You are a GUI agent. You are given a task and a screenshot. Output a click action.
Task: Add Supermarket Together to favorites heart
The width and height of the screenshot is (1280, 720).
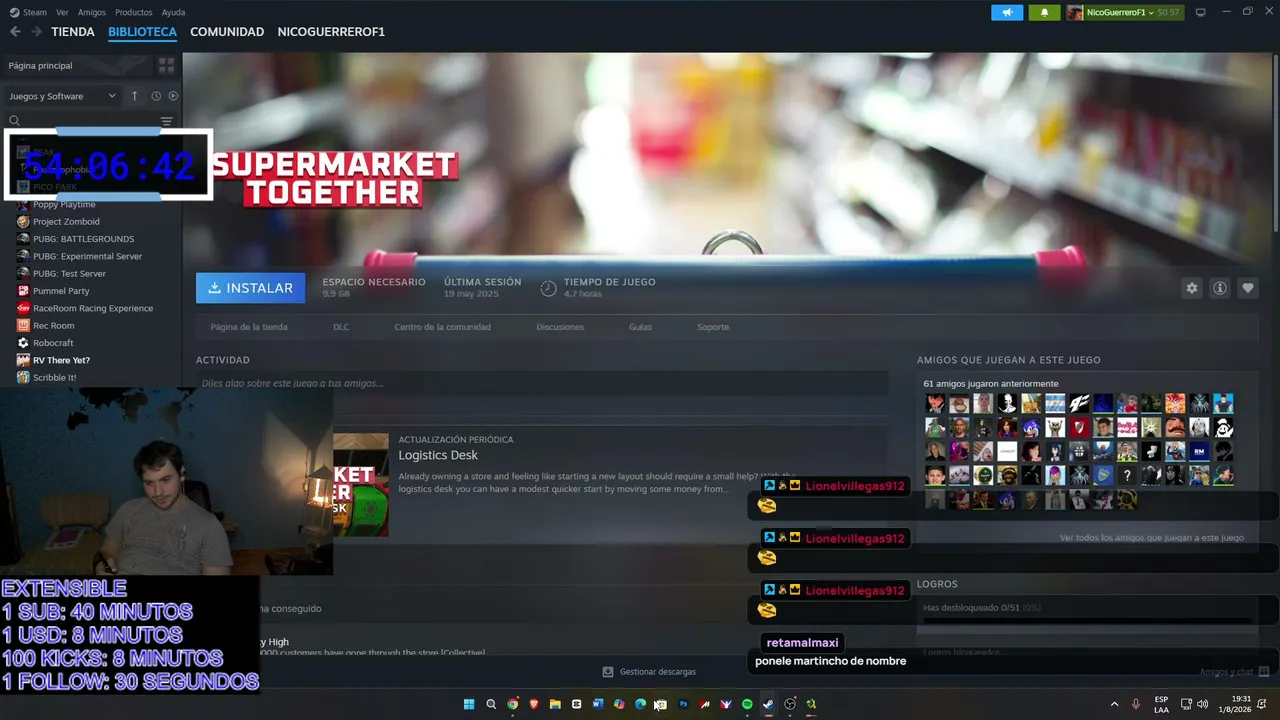(x=1247, y=288)
